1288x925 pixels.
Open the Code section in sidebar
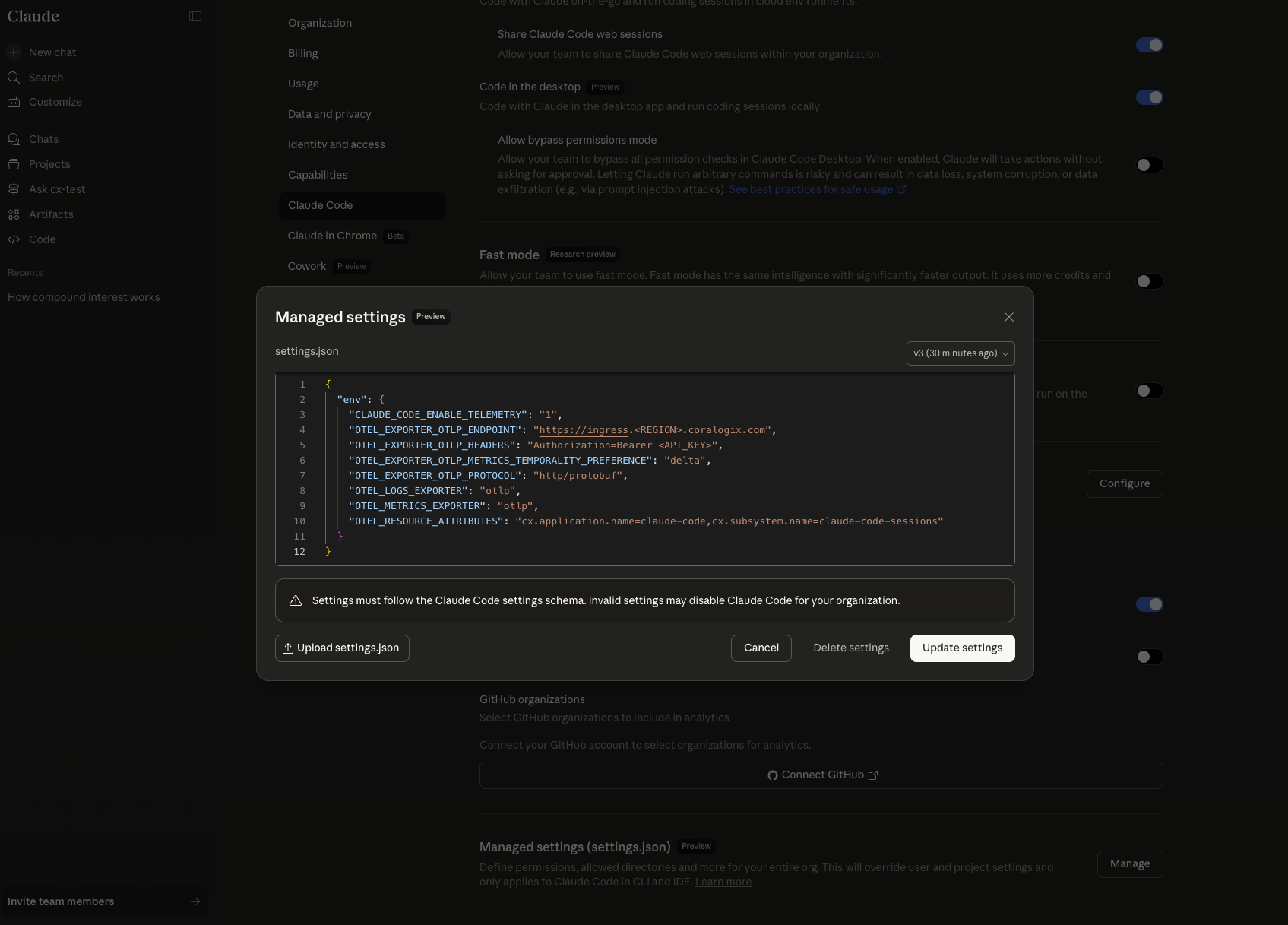click(x=42, y=239)
